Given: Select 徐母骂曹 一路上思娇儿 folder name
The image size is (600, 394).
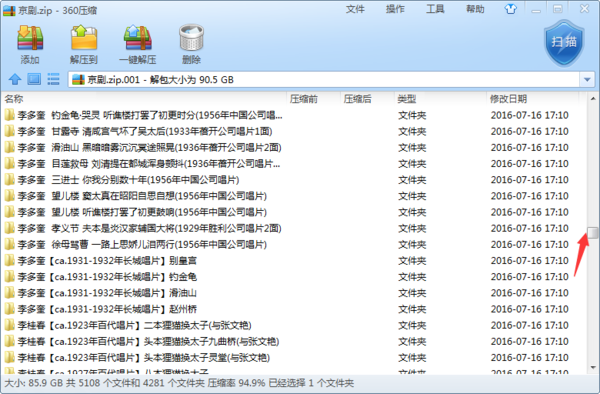Looking at the screenshot, I should (x=142, y=244).
